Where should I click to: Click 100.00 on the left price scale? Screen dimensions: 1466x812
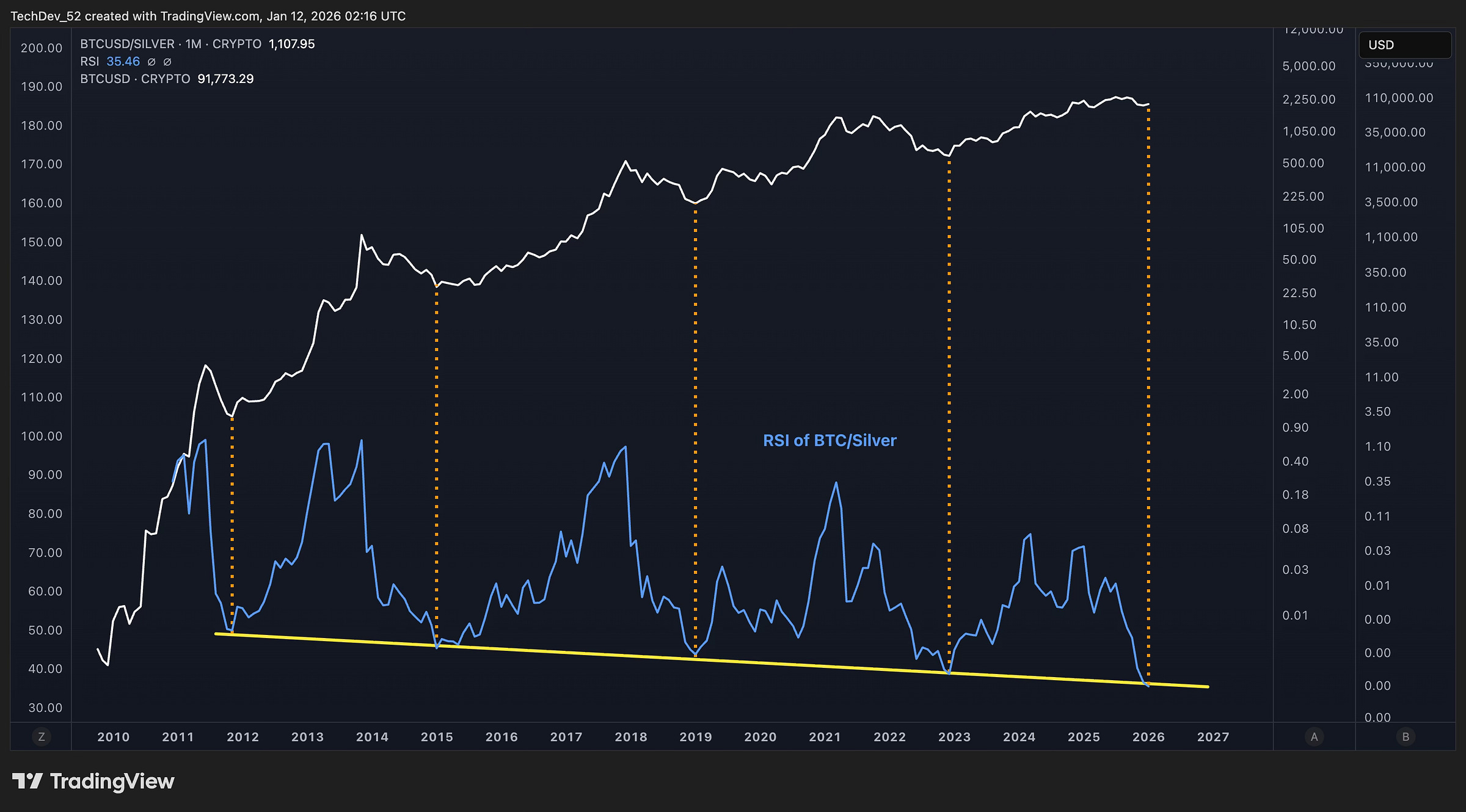coord(42,436)
